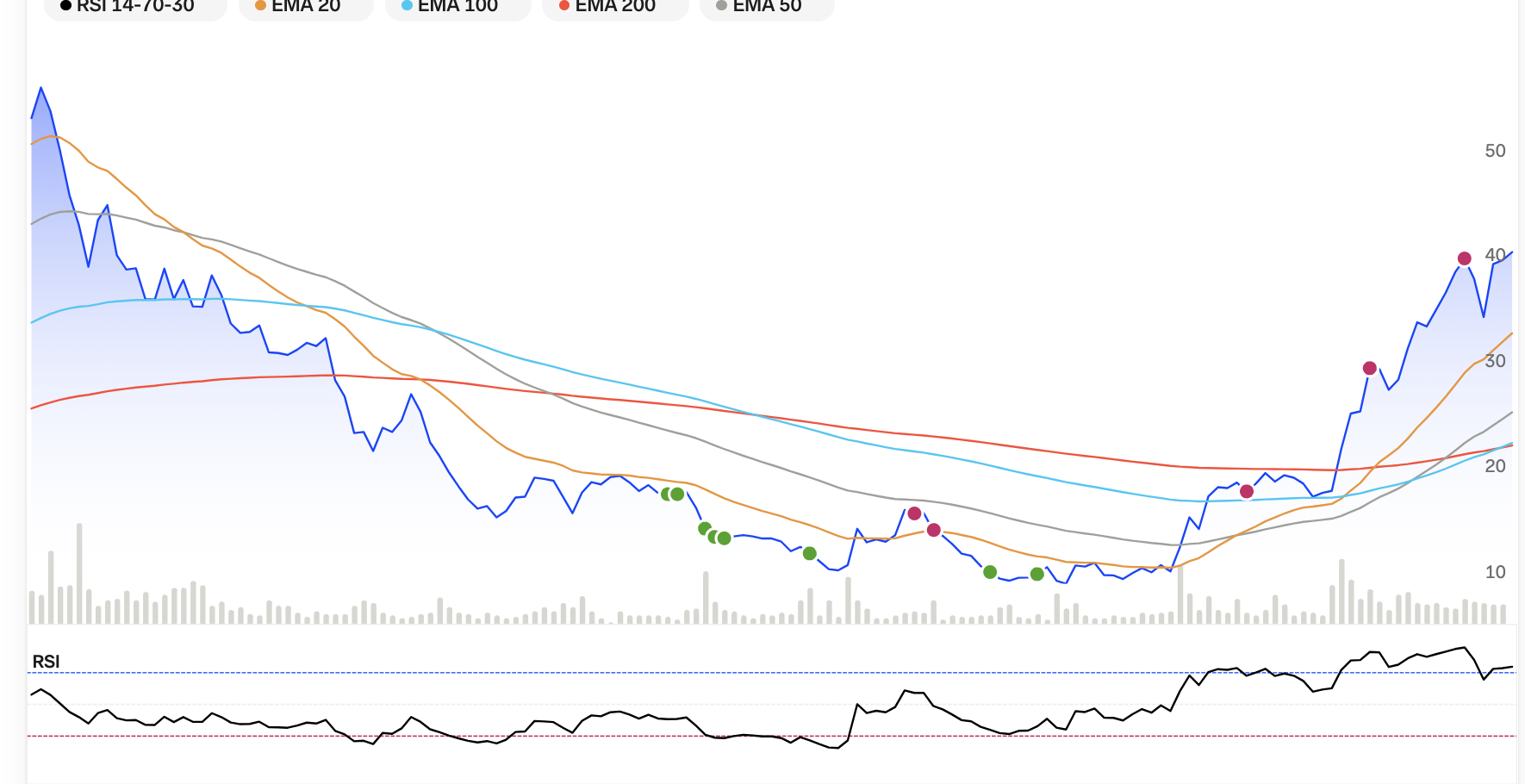Click the magenta marker near price 30
Image resolution: width=1525 pixels, height=784 pixels.
(1369, 368)
